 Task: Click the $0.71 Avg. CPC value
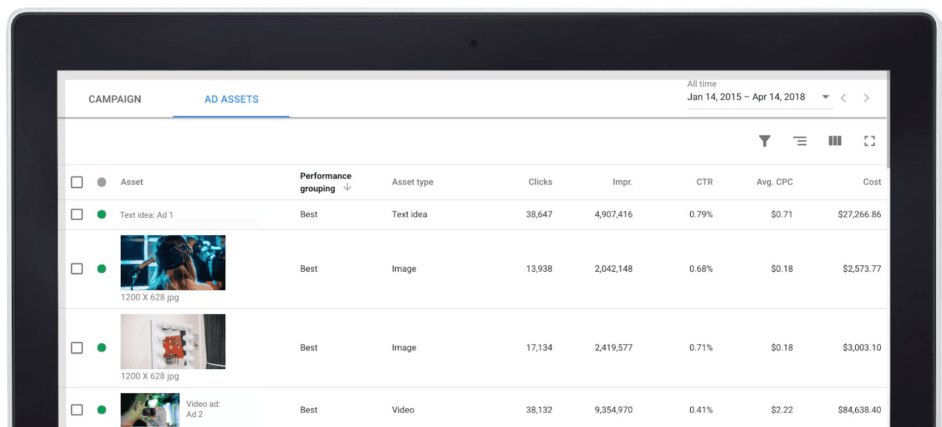point(782,214)
